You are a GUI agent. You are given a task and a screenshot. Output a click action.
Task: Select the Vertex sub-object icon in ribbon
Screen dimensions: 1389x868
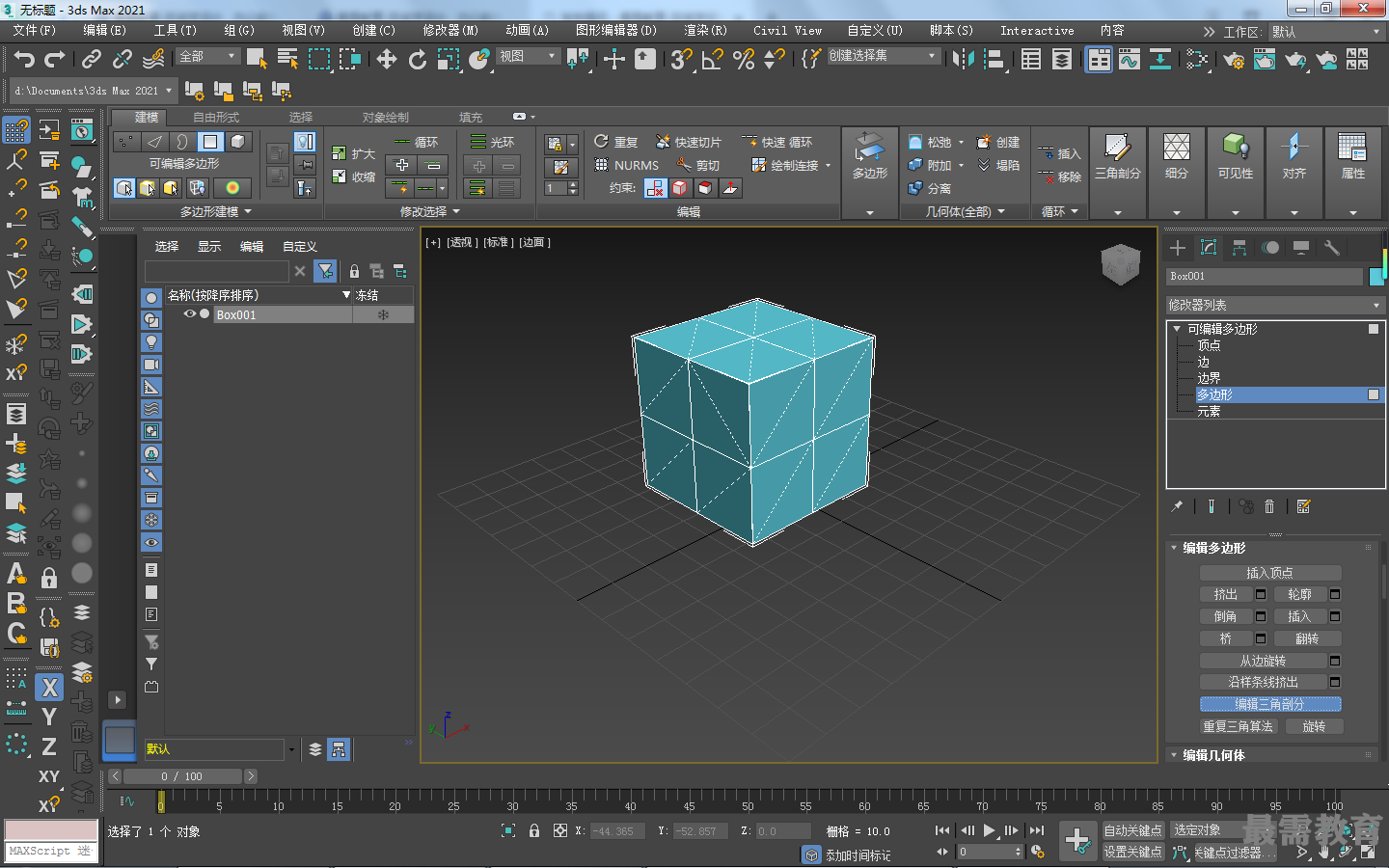(x=126, y=142)
